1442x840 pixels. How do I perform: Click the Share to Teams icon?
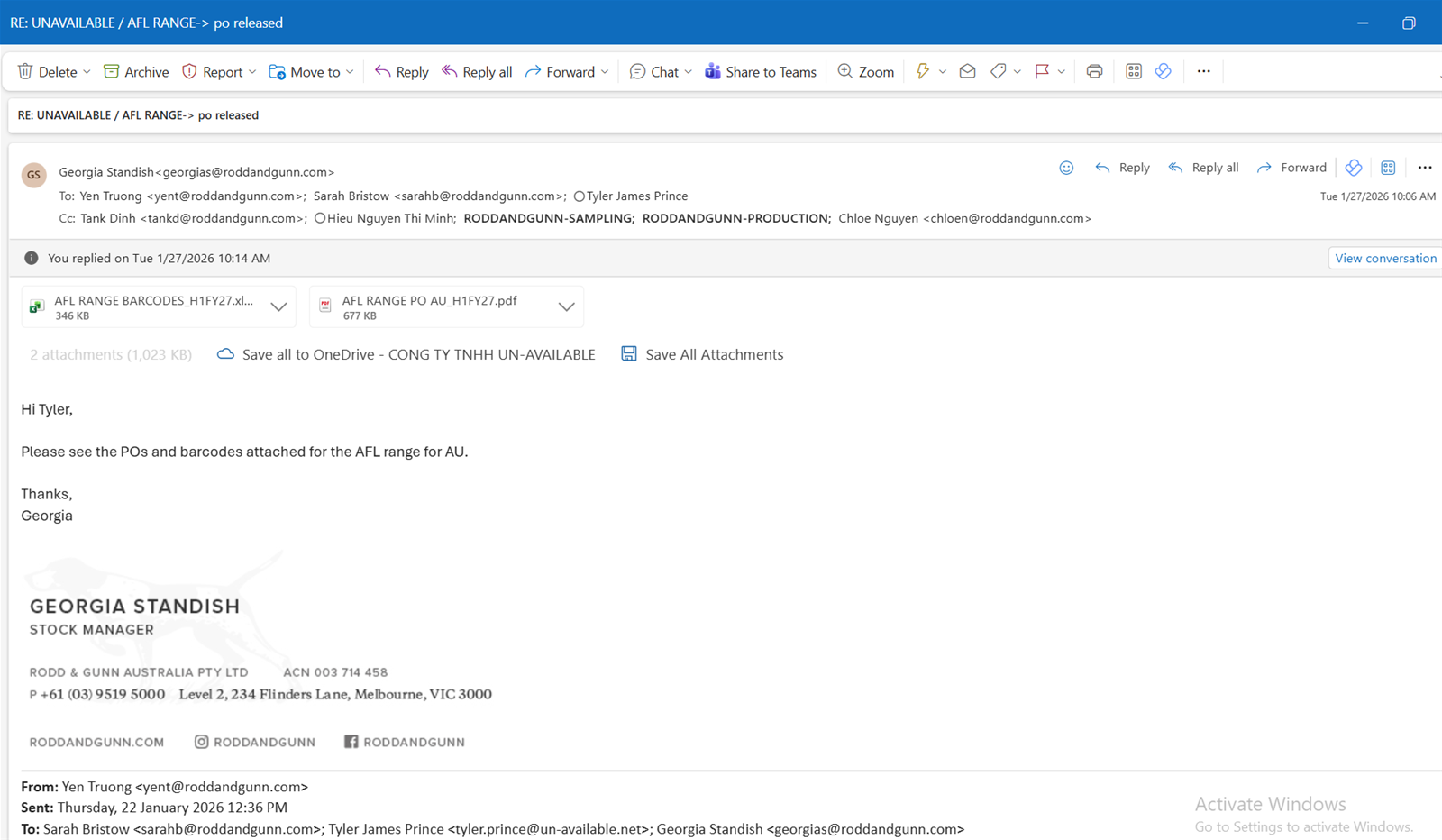coord(713,71)
